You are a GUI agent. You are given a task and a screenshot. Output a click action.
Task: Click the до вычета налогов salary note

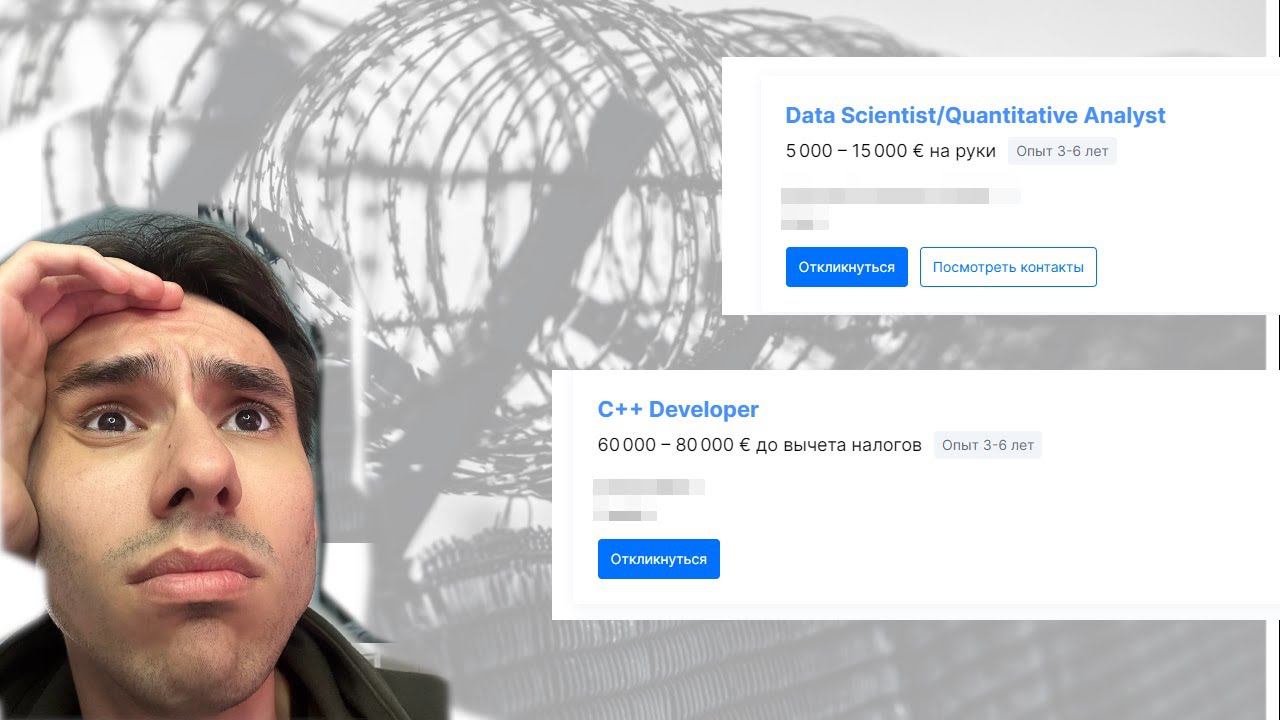click(839, 445)
